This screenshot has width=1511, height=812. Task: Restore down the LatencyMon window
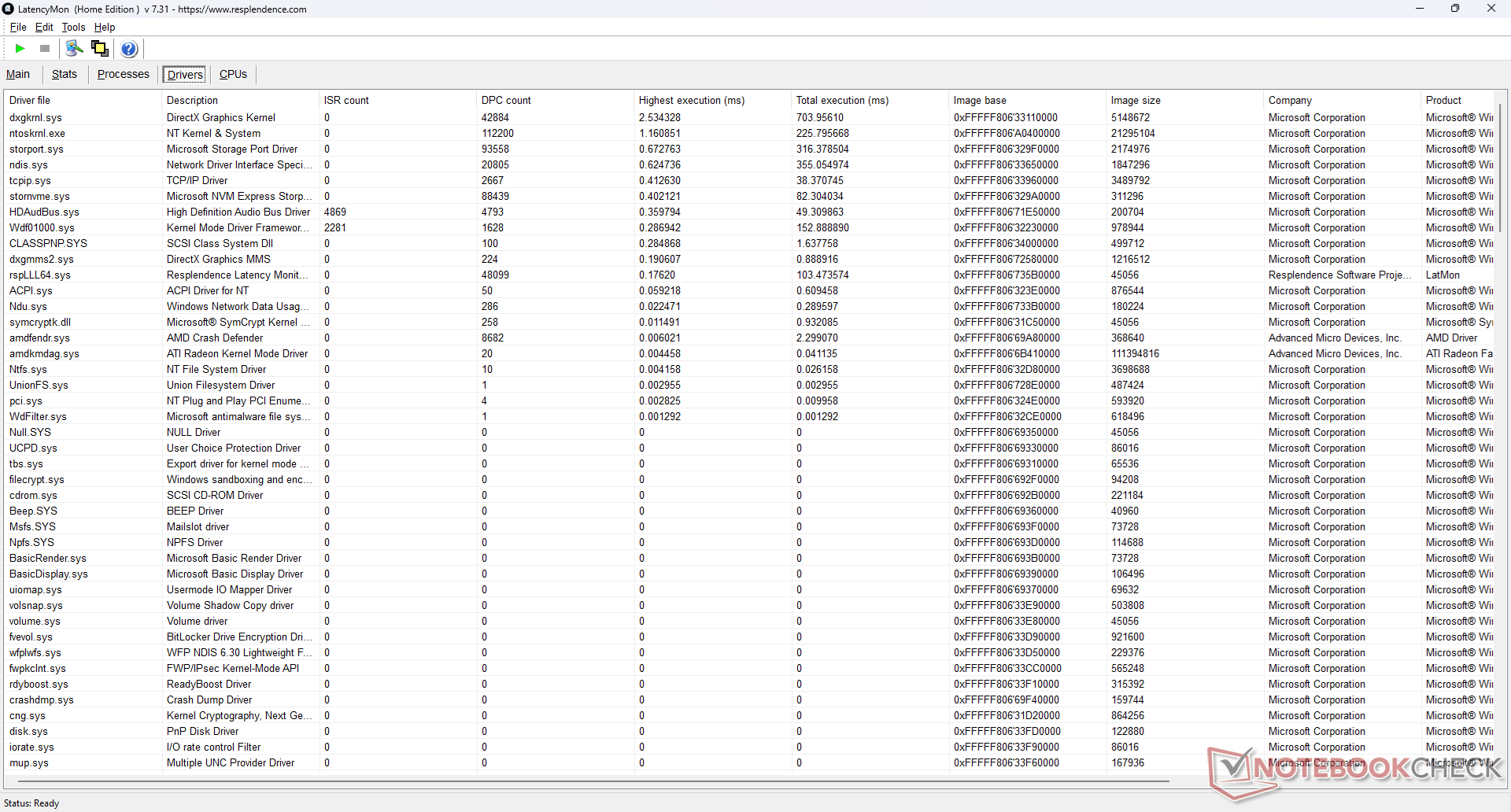pyautogui.click(x=1455, y=9)
